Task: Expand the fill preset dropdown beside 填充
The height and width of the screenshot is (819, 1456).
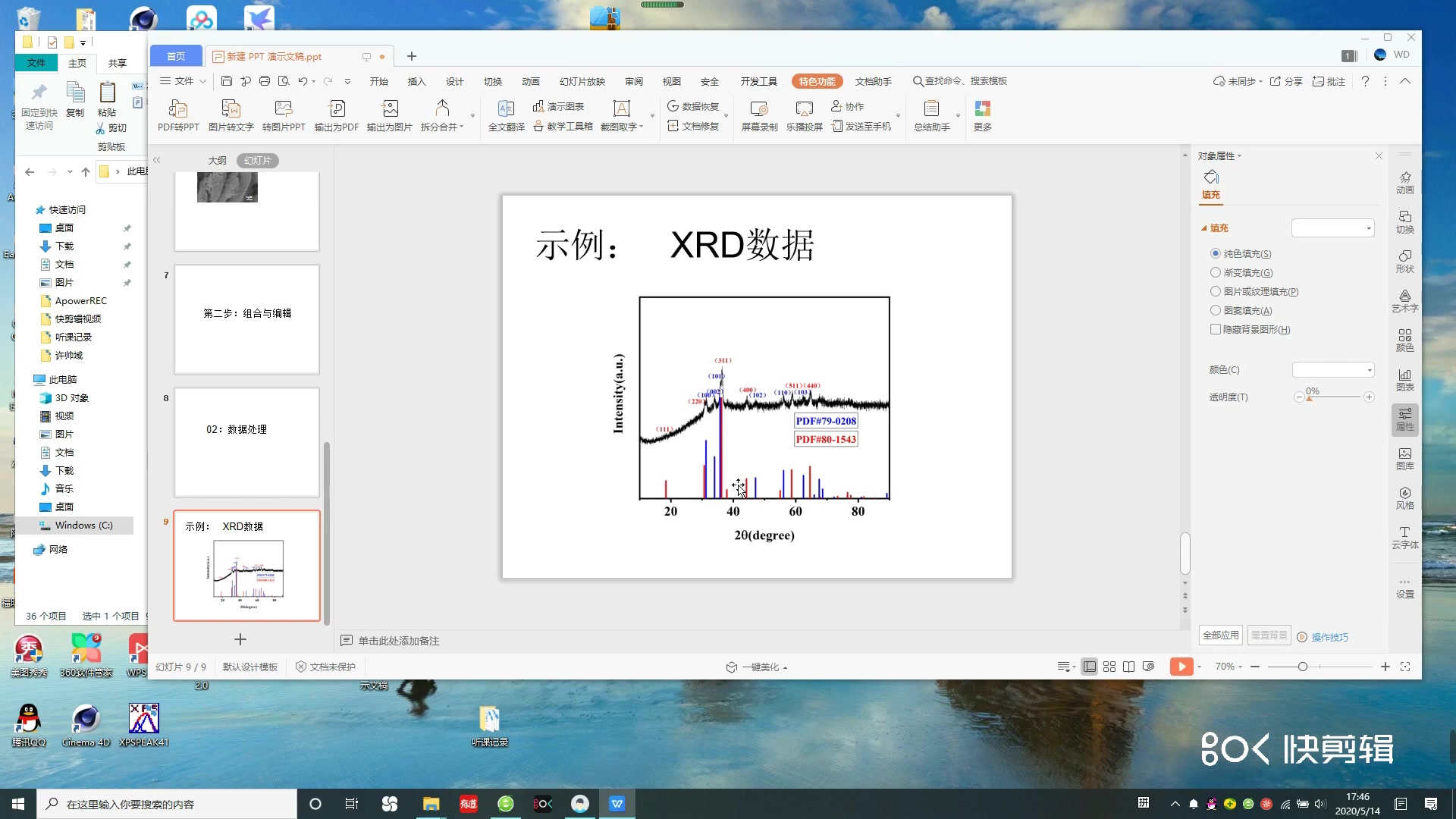Action: click(x=1333, y=228)
